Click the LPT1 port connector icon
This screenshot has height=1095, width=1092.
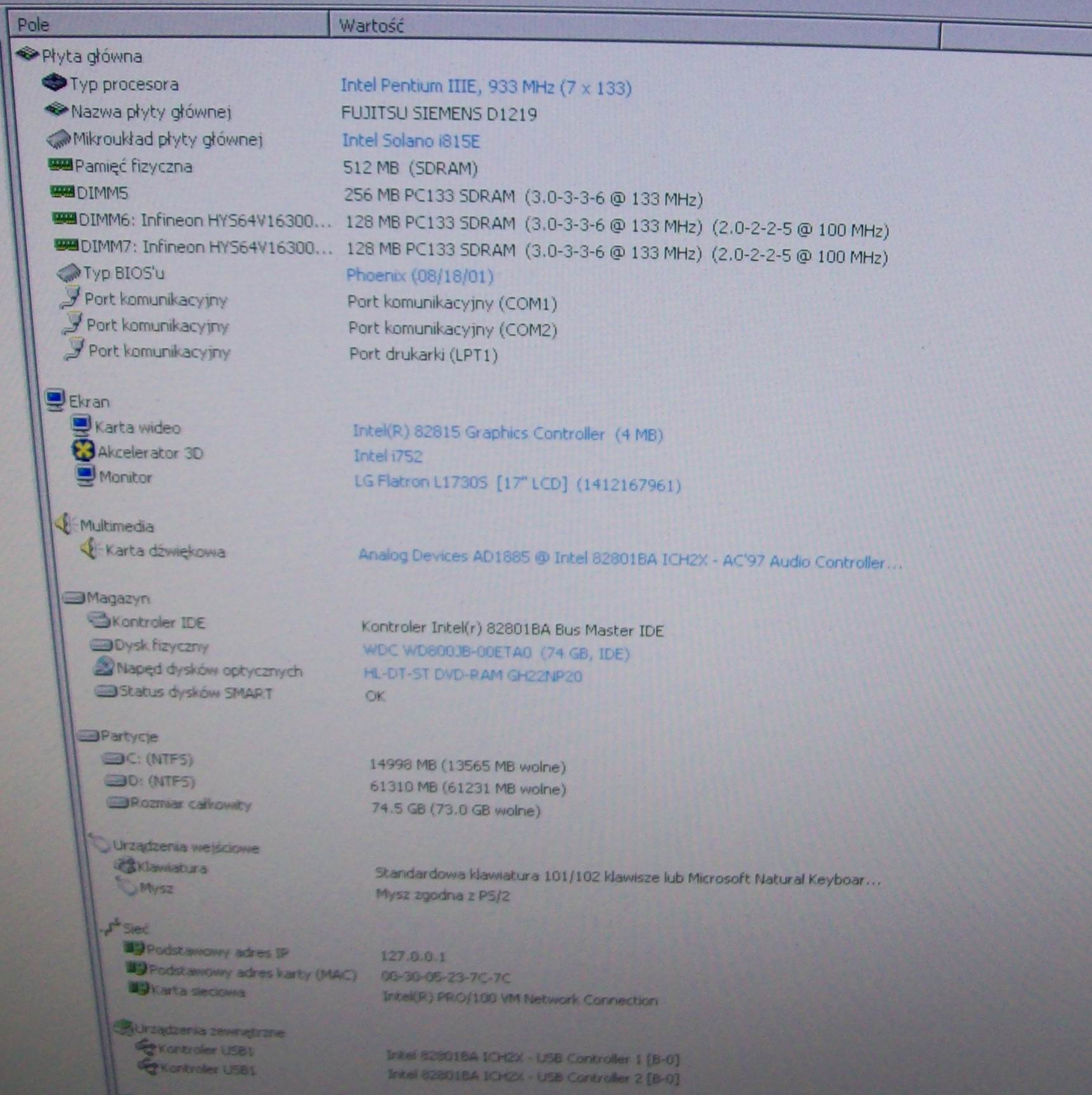pos(75,350)
